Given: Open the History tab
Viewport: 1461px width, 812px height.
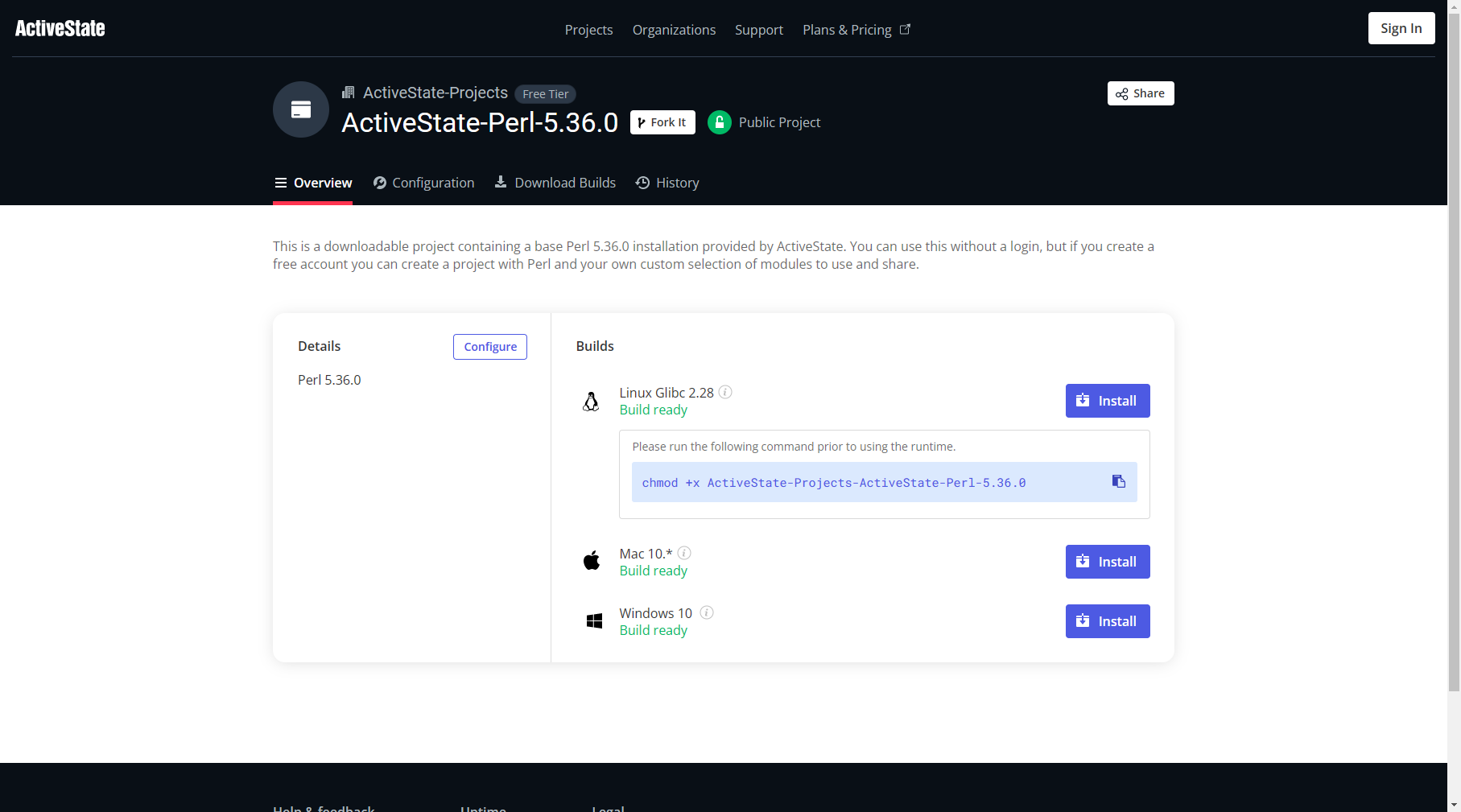Looking at the screenshot, I should (667, 183).
